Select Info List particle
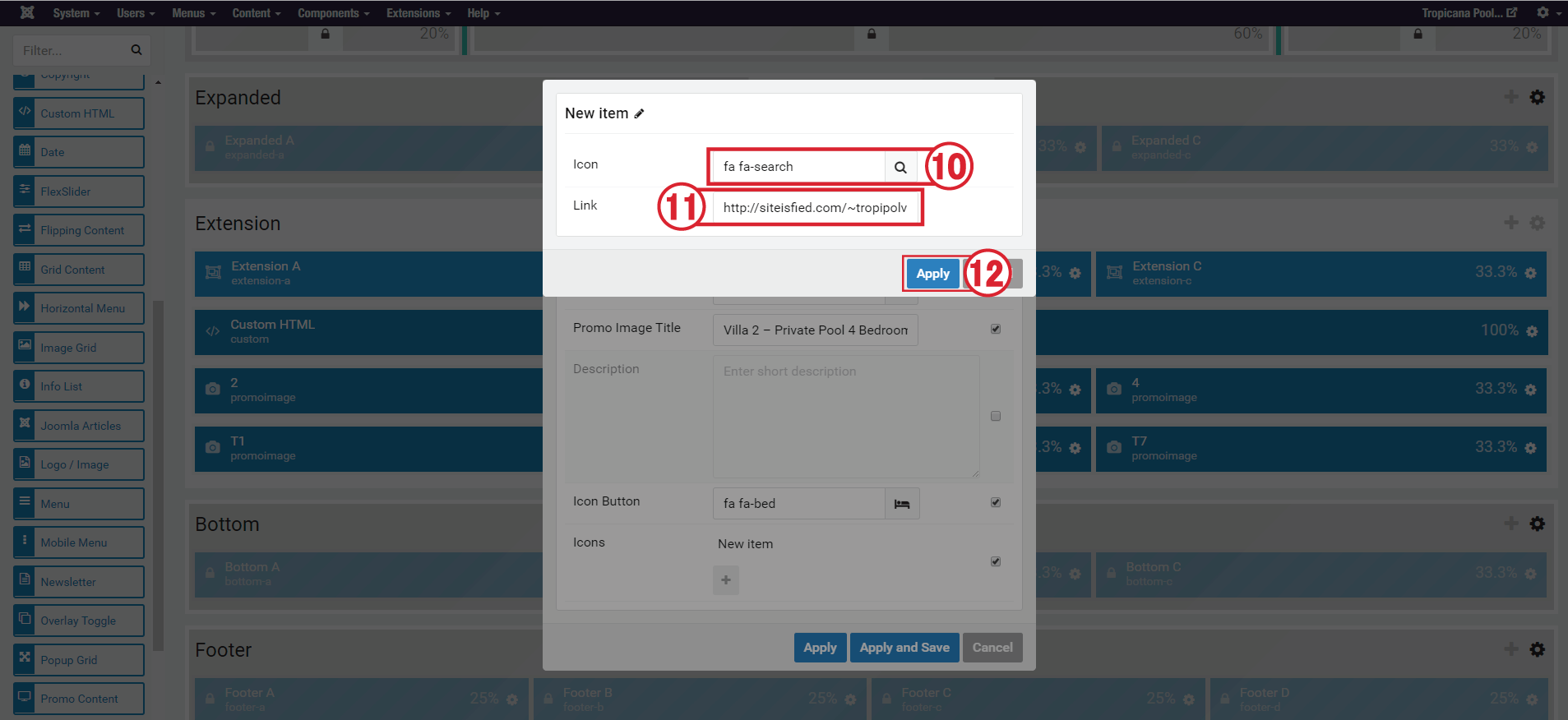This screenshot has height=720, width=1568. 79,386
